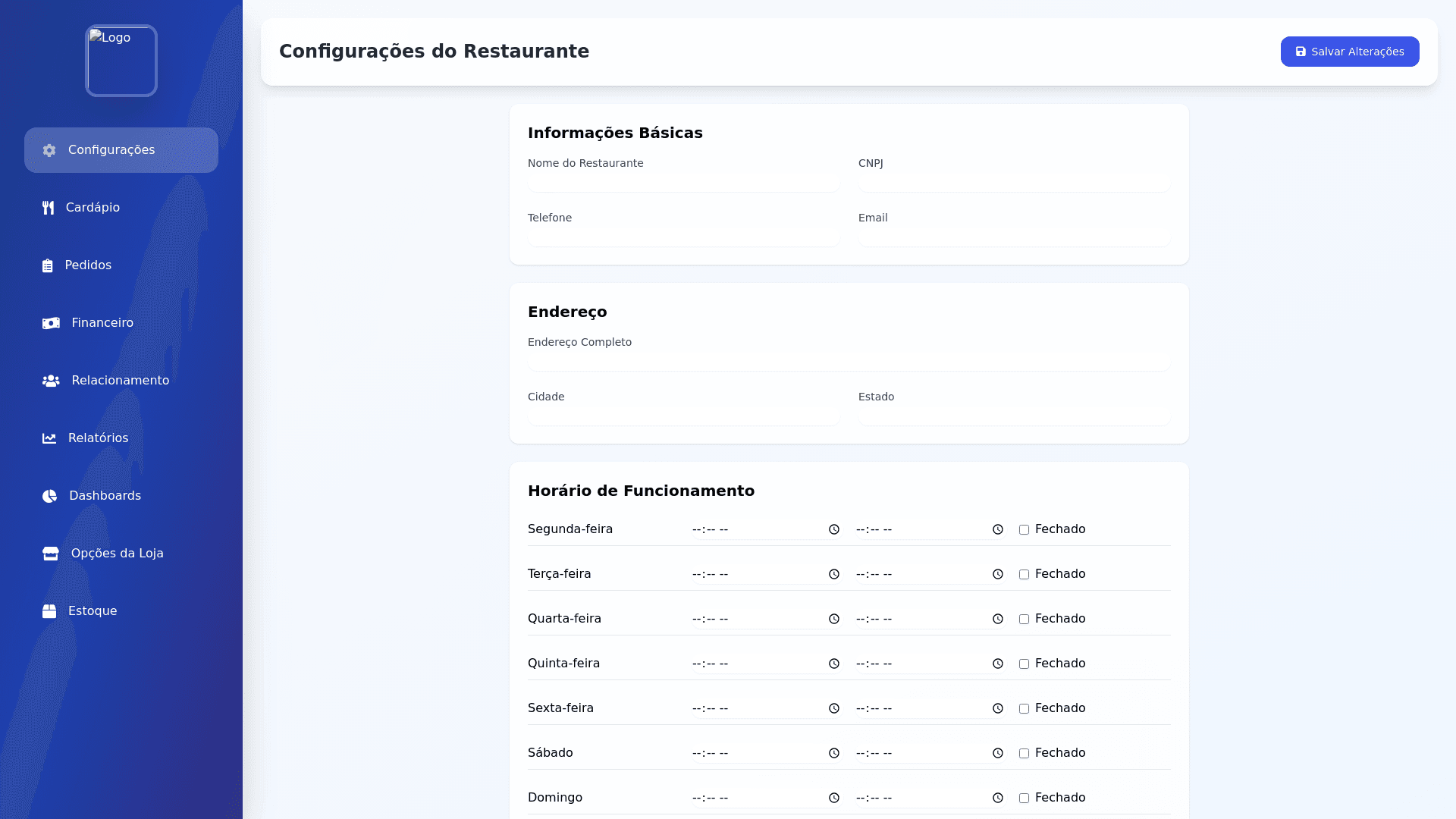Mark Sábado as Fechado

point(1025,753)
